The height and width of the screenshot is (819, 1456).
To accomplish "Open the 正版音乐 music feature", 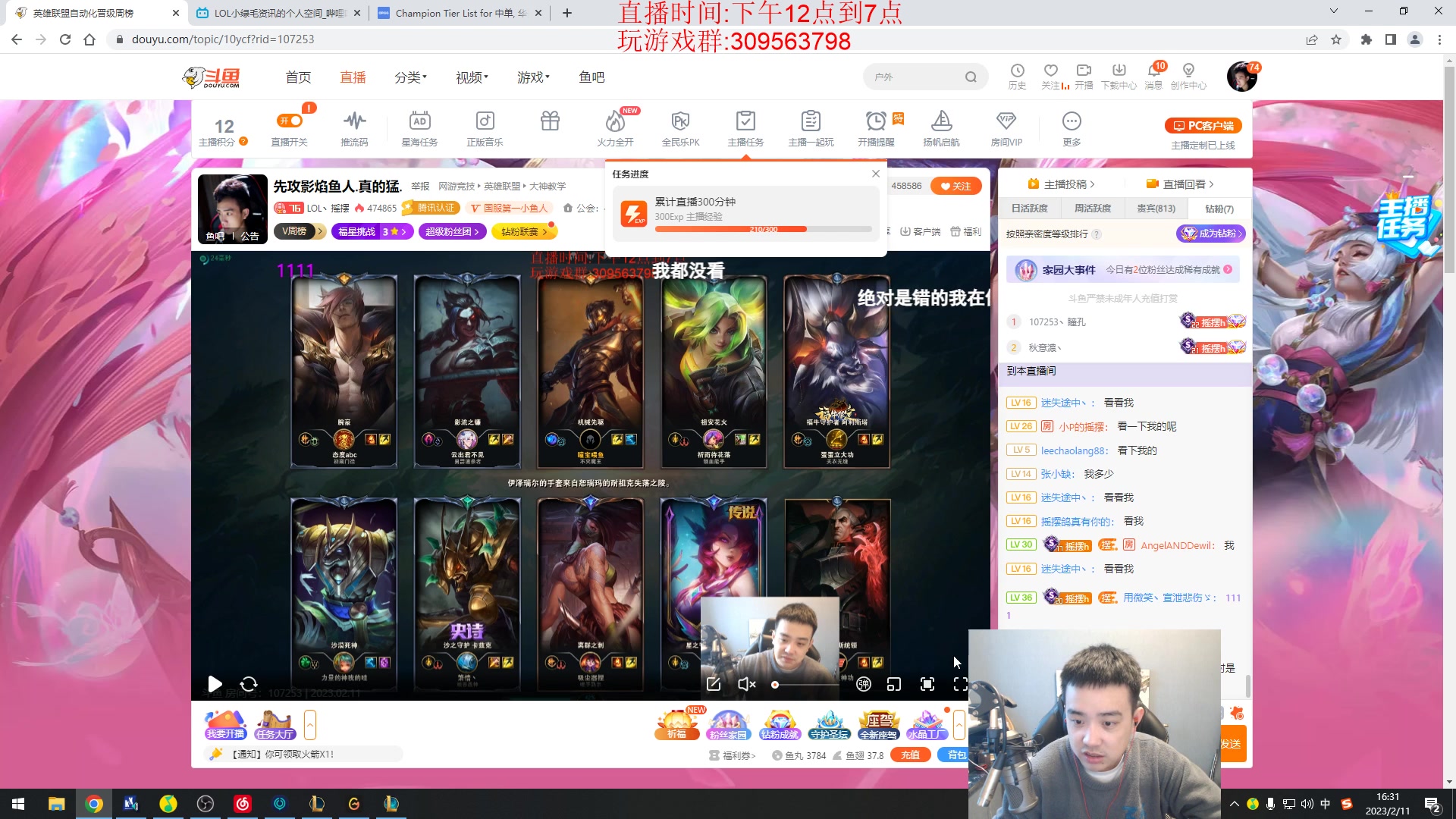I will tap(485, 127).
